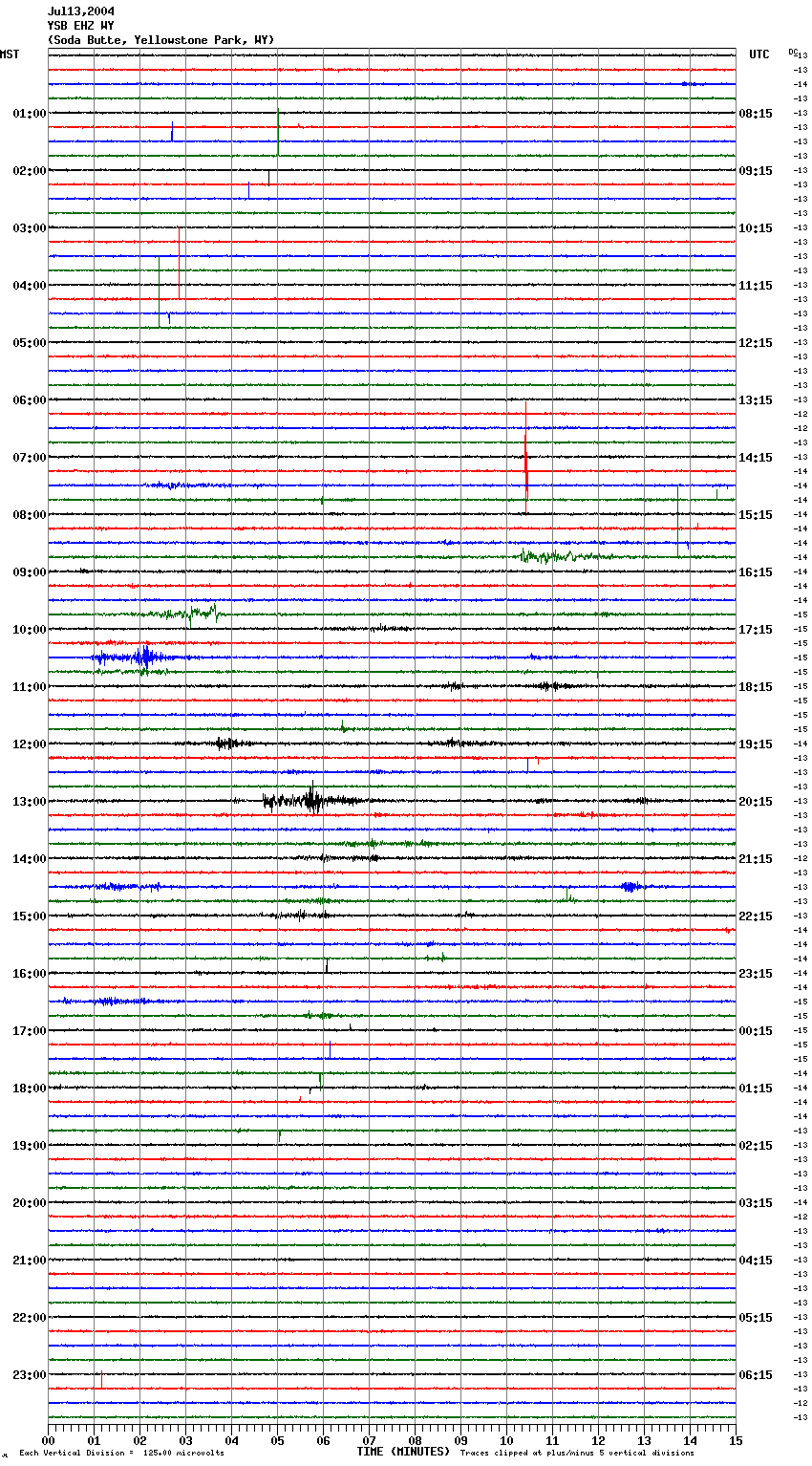Click the red spike after the 23:00 label
This screenshot has width=812, height=1466.
(101, 1379)
